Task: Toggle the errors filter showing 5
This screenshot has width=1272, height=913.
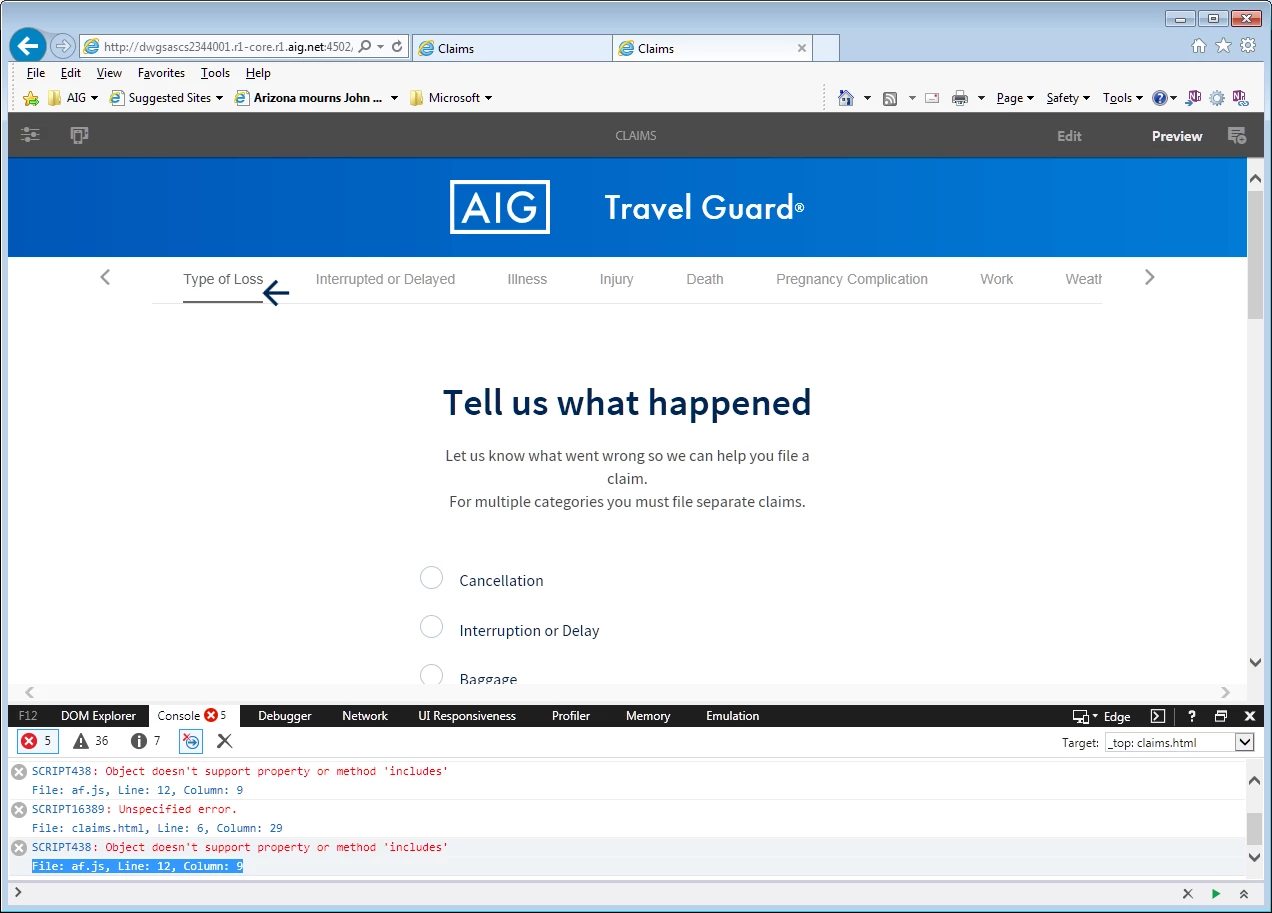Action: click(36, 741)
